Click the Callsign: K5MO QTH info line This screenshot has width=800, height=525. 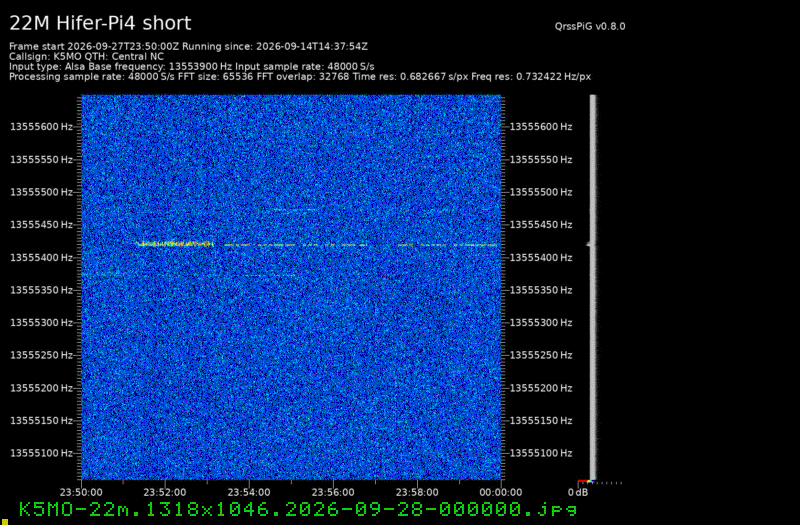(86, 56)
